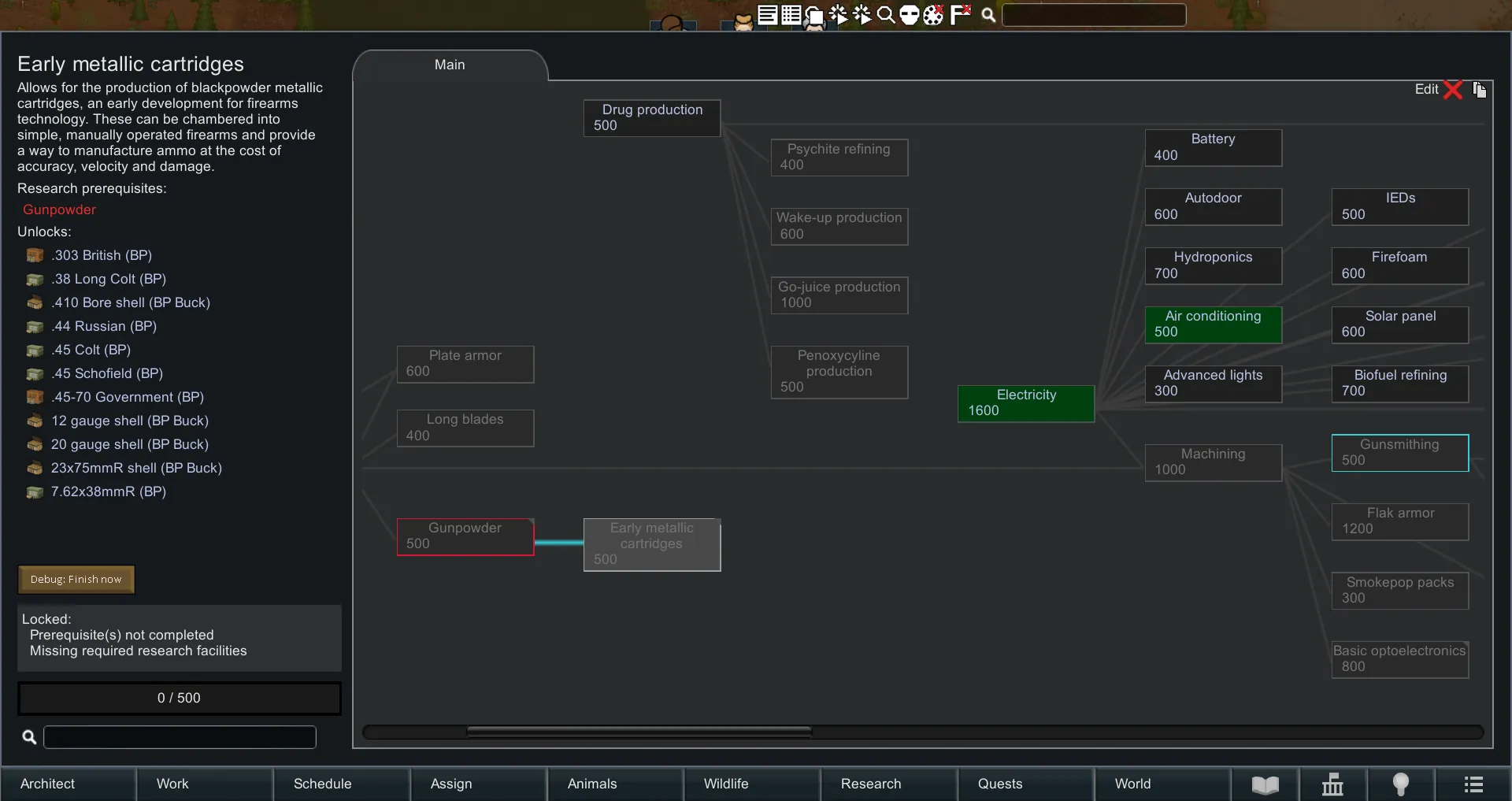The image size is (1512, 801).
Task: Click the copy pages icon beside Edit
Action: (1480, 90)
